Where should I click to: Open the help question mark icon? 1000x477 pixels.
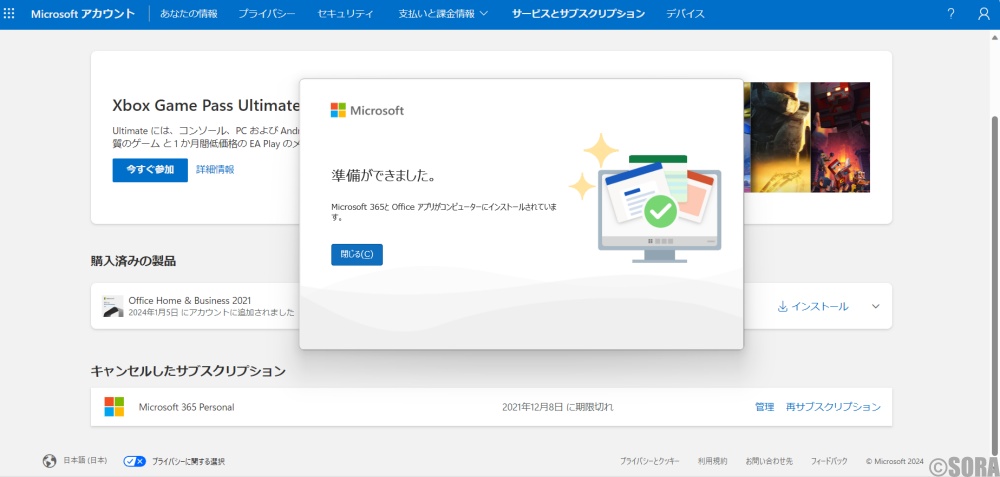(951, 13)
